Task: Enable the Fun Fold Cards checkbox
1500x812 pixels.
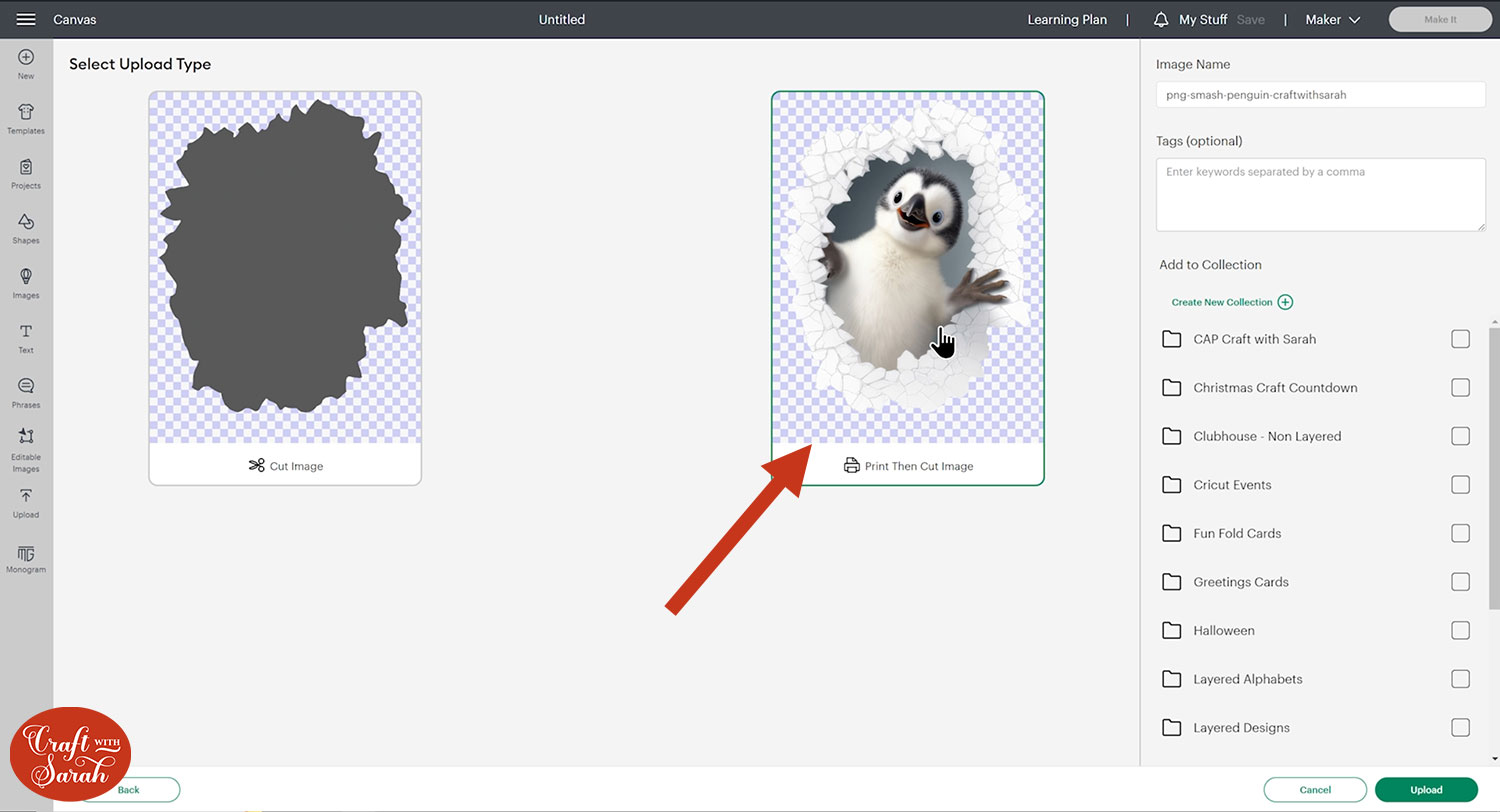Action: (x=1460, y=533)
